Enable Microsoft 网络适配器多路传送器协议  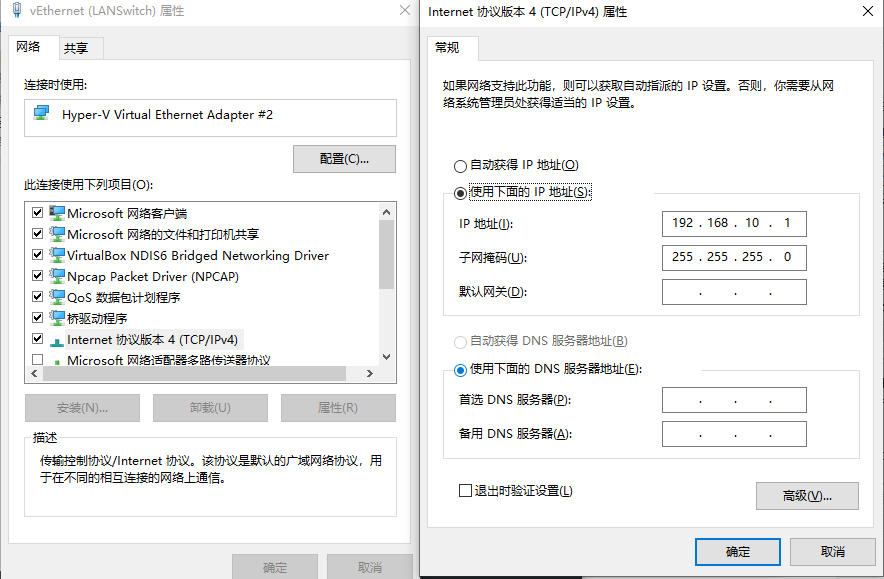37,359
